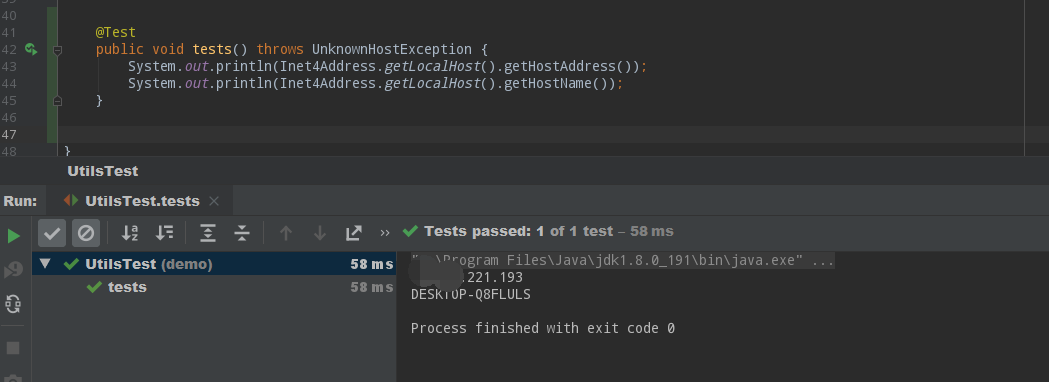Toggle Show Passed tests checkmark button
Image resolution: width=1049 pixels, height=382 pixels.
coord(52,233)
